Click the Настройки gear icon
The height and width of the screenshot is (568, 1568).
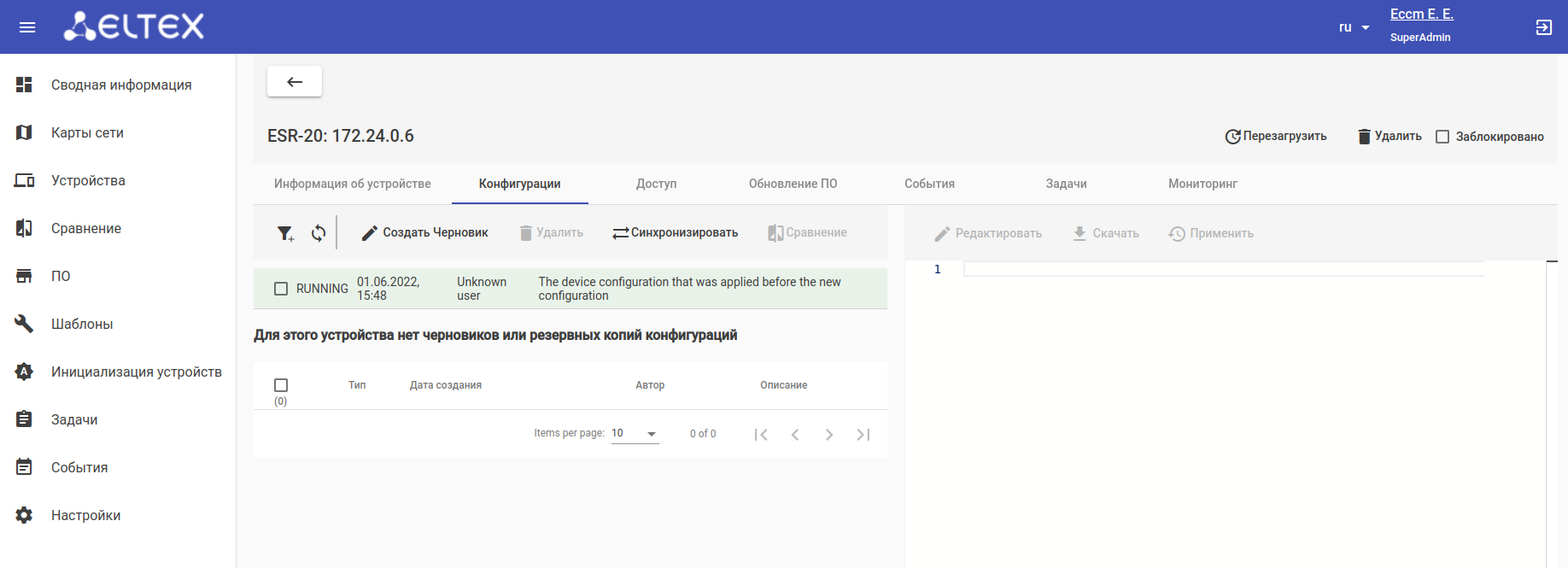[x=24, y=515]
